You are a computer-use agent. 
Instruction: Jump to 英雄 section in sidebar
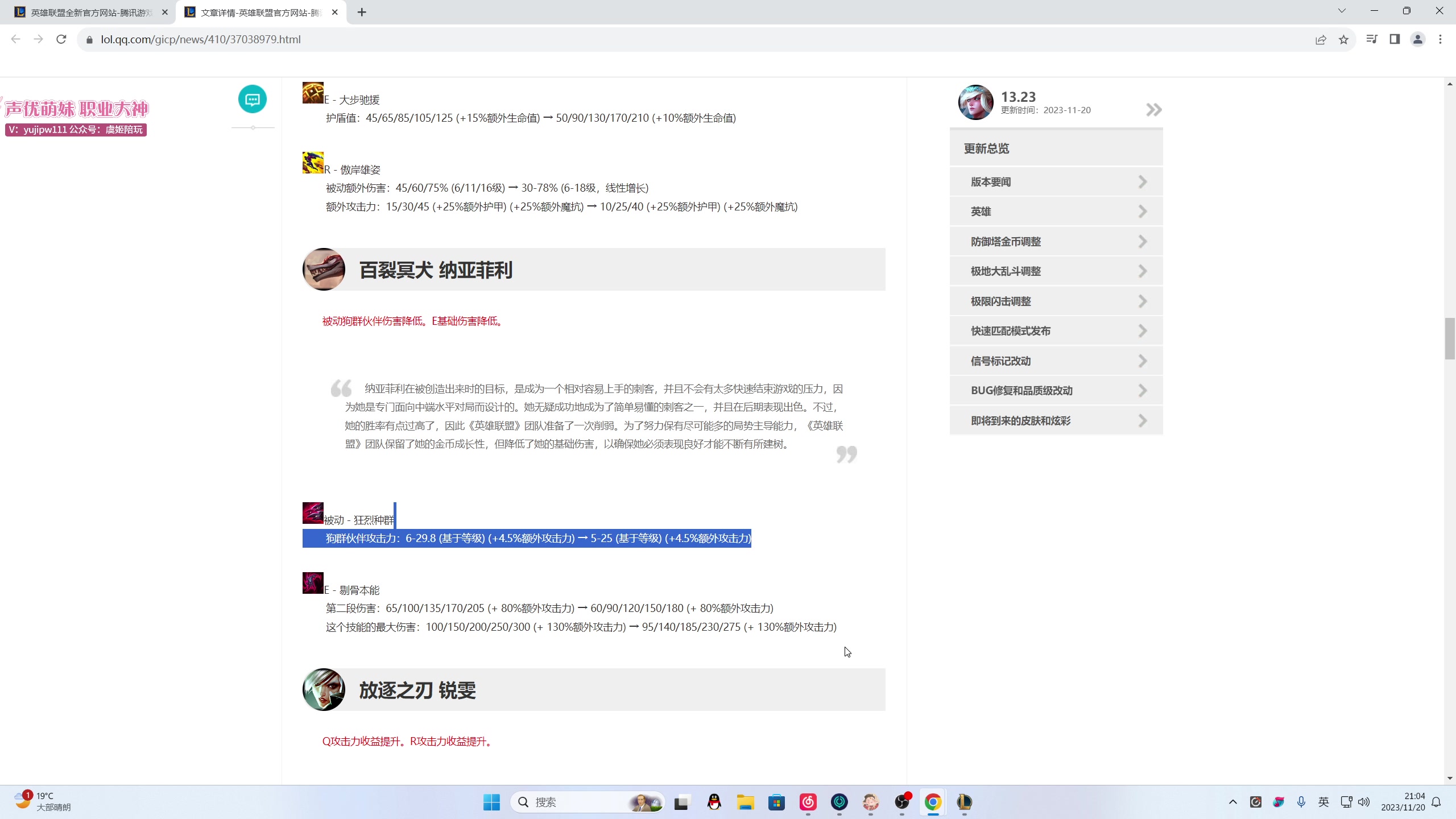tap(1056, 212)
